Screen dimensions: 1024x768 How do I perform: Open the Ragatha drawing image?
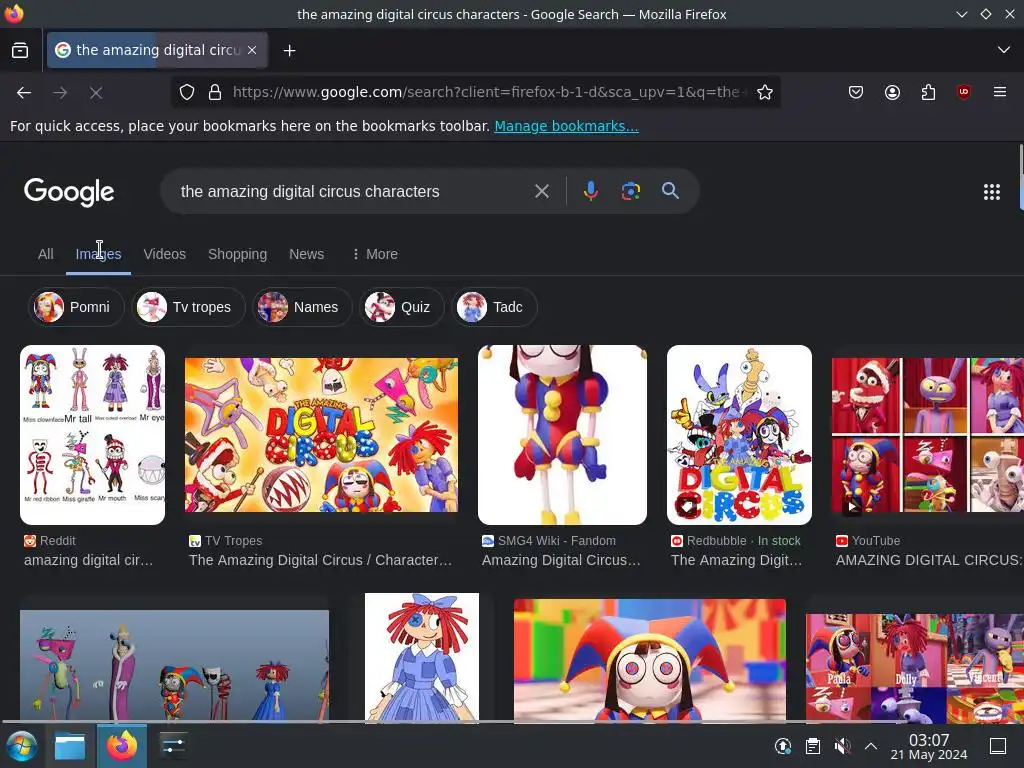point(422,657)
